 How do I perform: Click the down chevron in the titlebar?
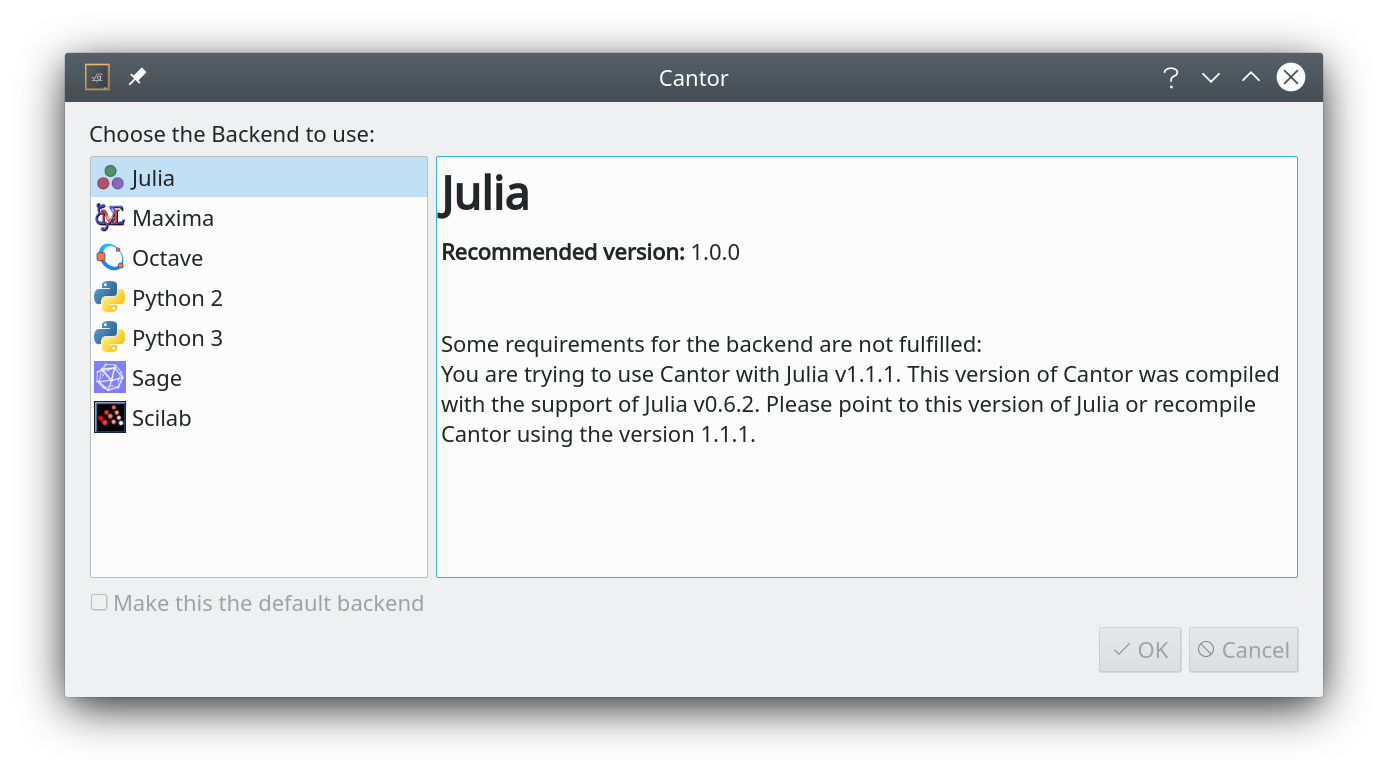pos(1211,77)
